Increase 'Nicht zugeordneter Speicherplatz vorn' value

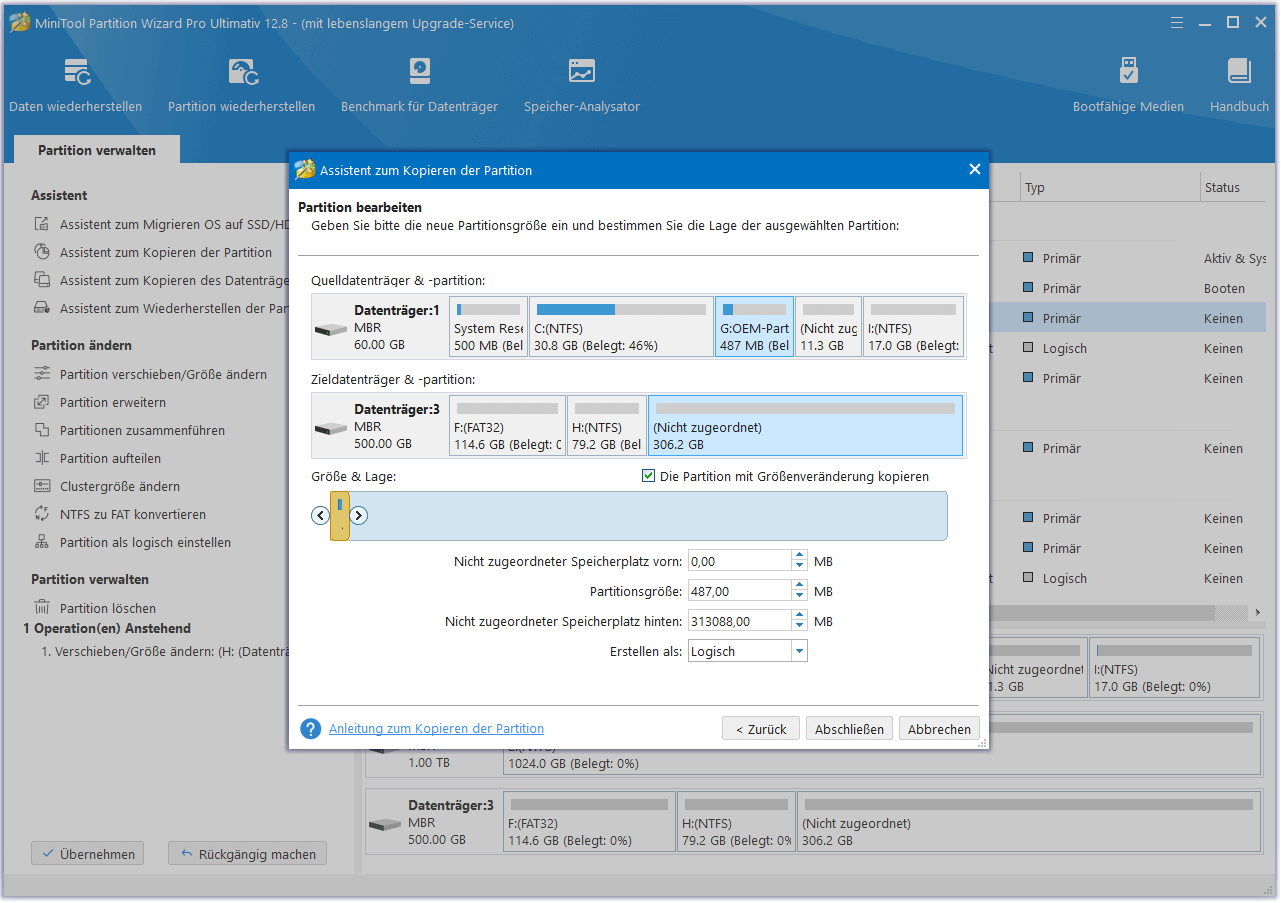(x=799, y=556)
